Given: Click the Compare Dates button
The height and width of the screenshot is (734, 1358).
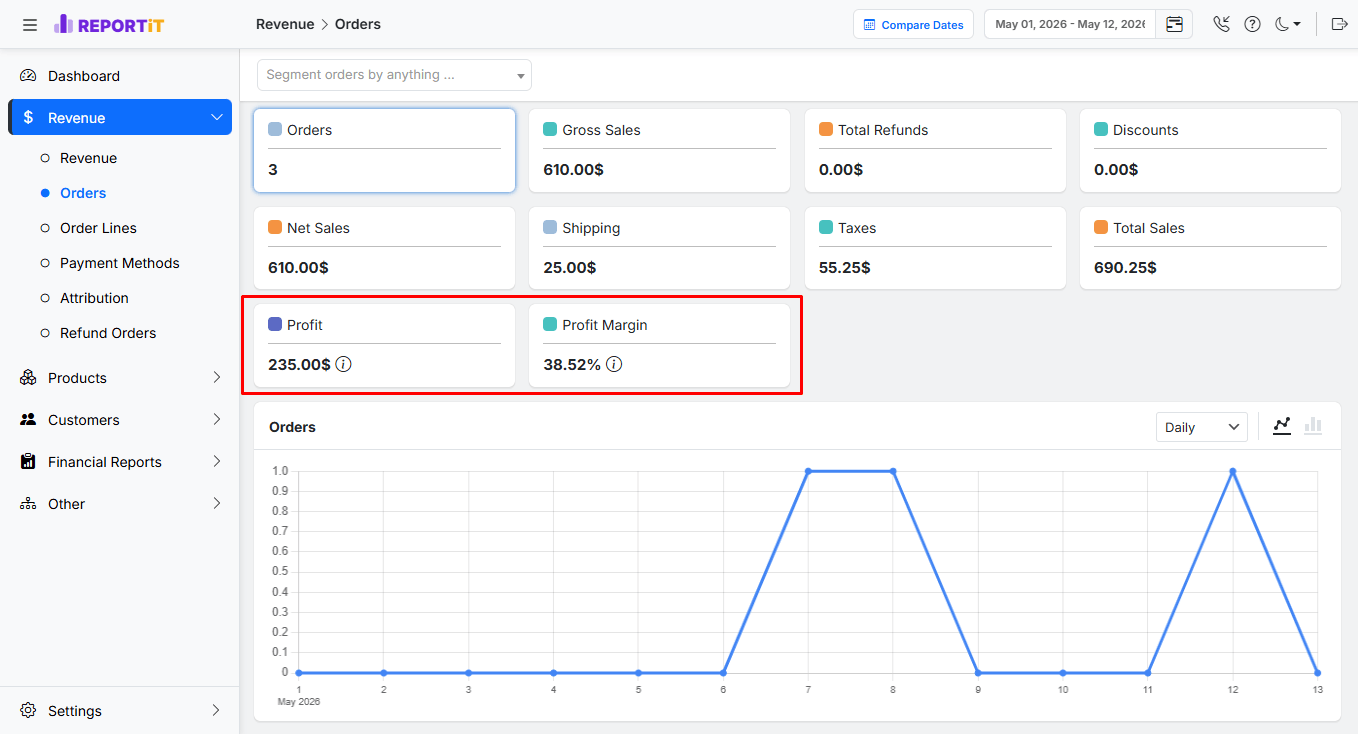Looking at the screenshot, I should (x=914, y=25).
